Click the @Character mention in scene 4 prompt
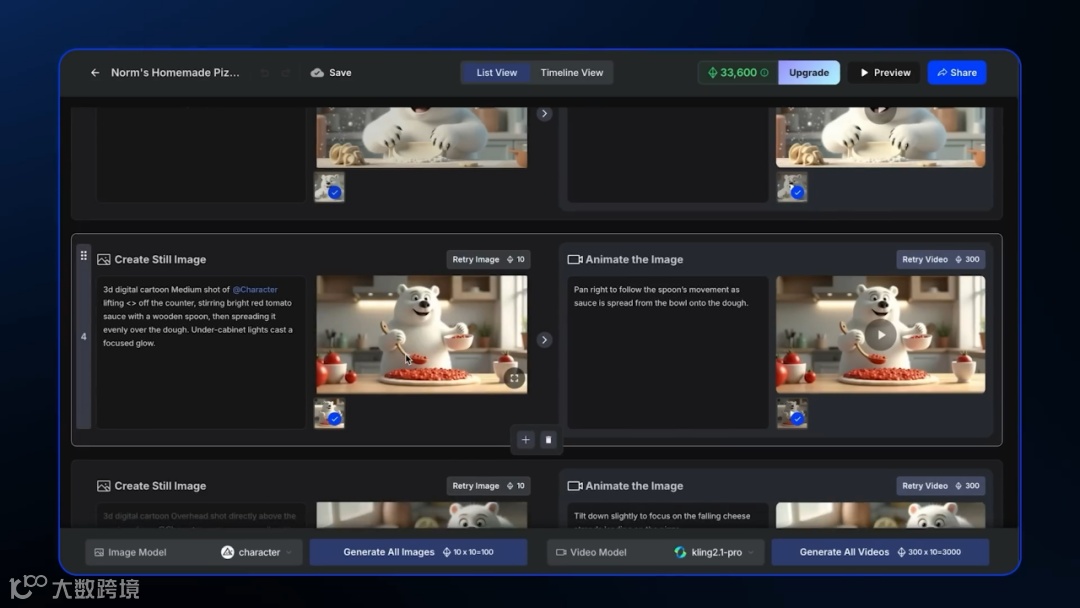Screen dimensions: 1080x608 click(x=255, y=290)
